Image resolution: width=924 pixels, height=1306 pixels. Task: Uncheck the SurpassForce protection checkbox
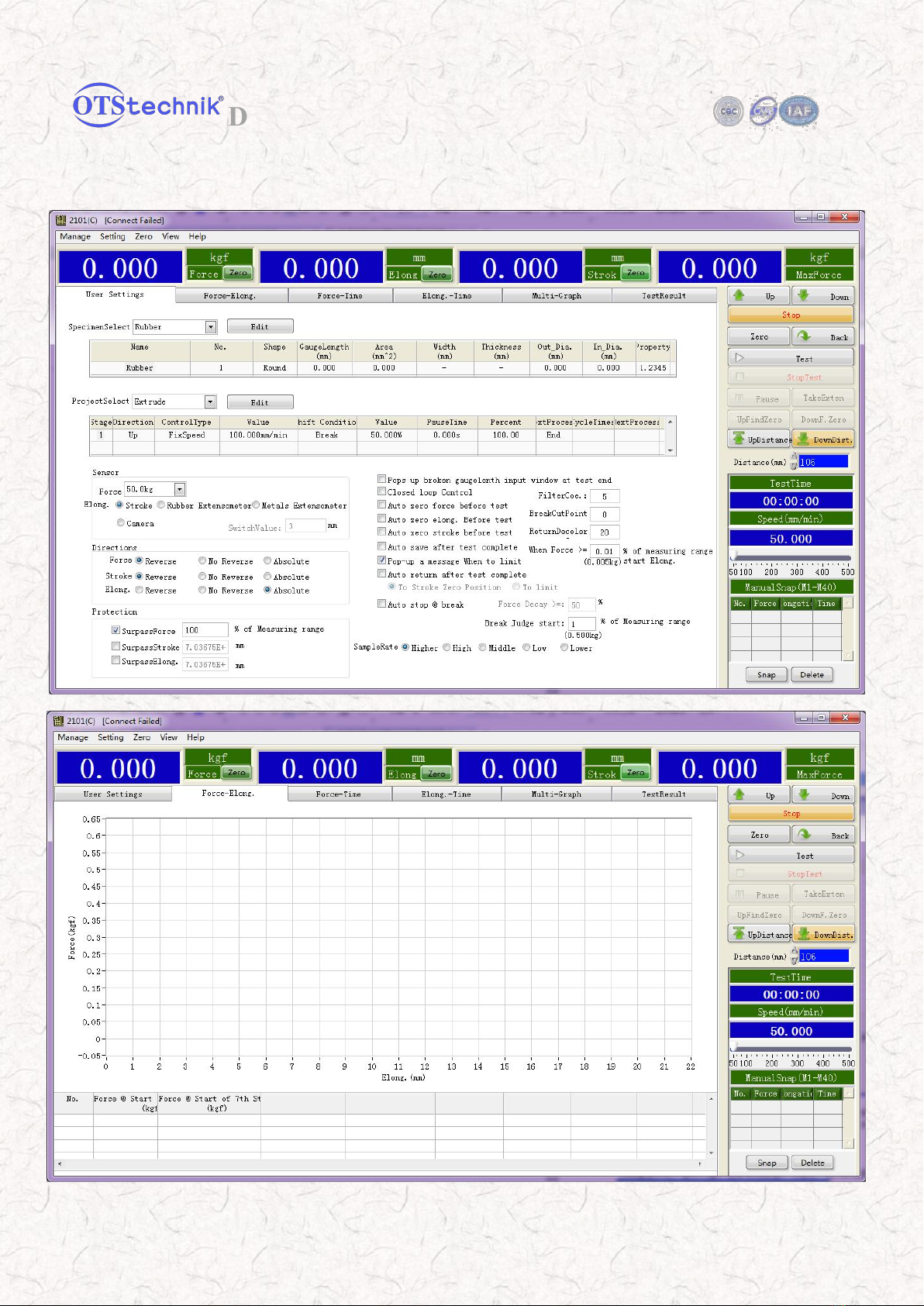pyautogui.click(x=115, y=630)
